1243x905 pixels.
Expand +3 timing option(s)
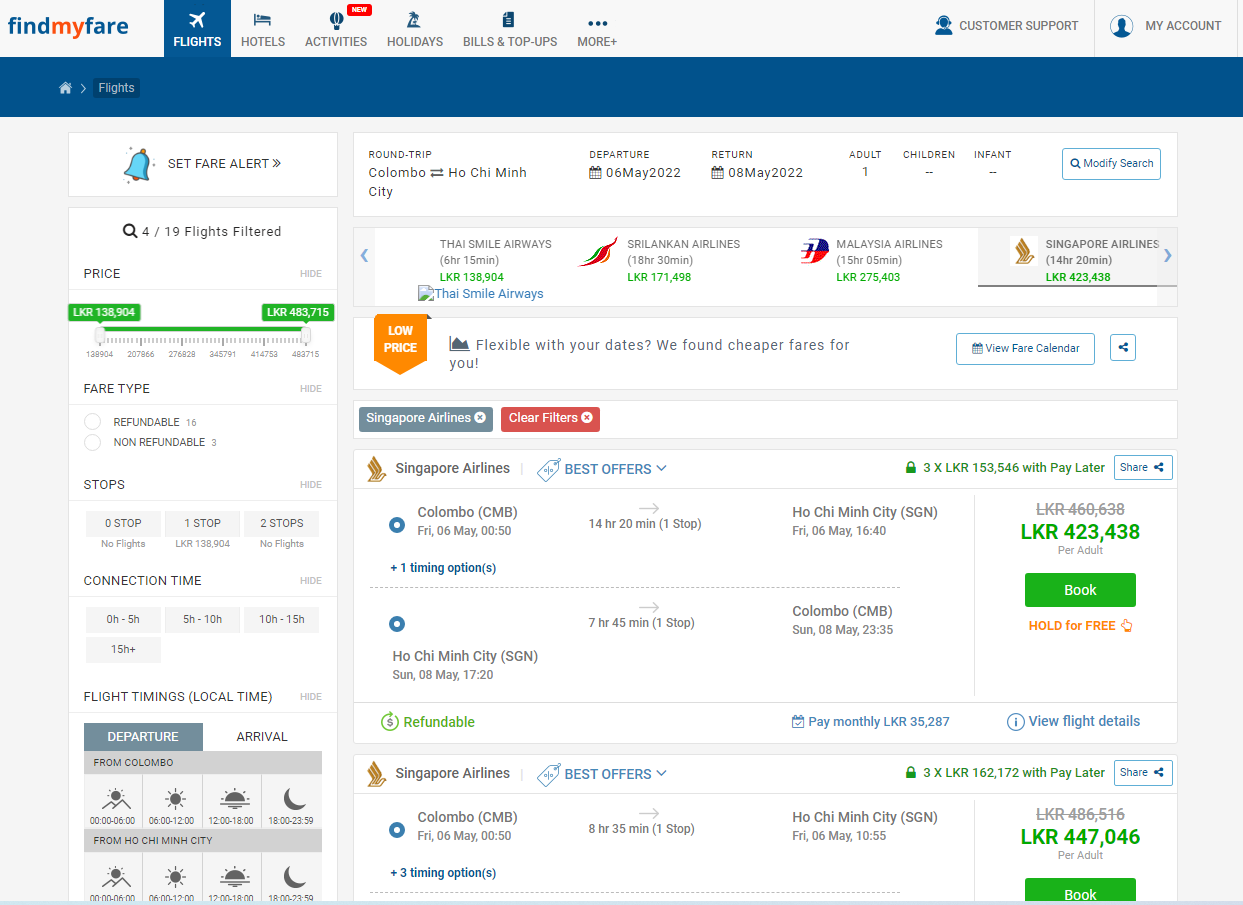click(443, 873)
